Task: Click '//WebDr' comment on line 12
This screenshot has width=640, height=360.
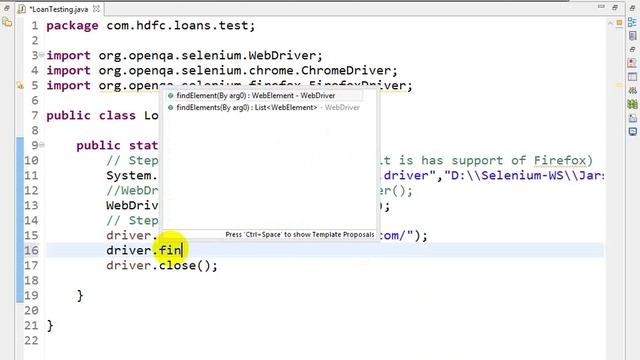Action: (132, 190)
